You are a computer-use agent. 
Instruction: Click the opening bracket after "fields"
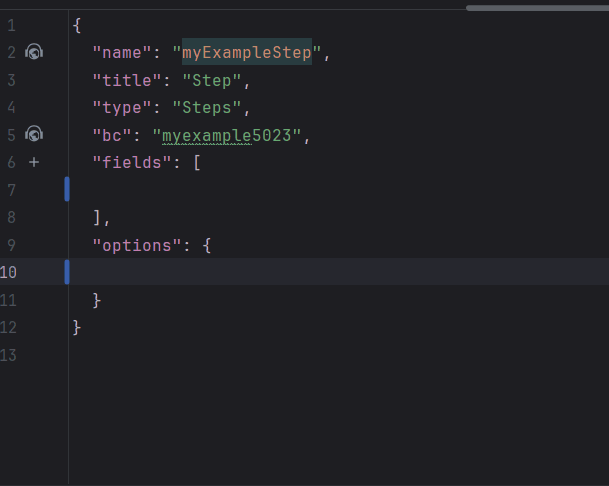coord(197,162)
